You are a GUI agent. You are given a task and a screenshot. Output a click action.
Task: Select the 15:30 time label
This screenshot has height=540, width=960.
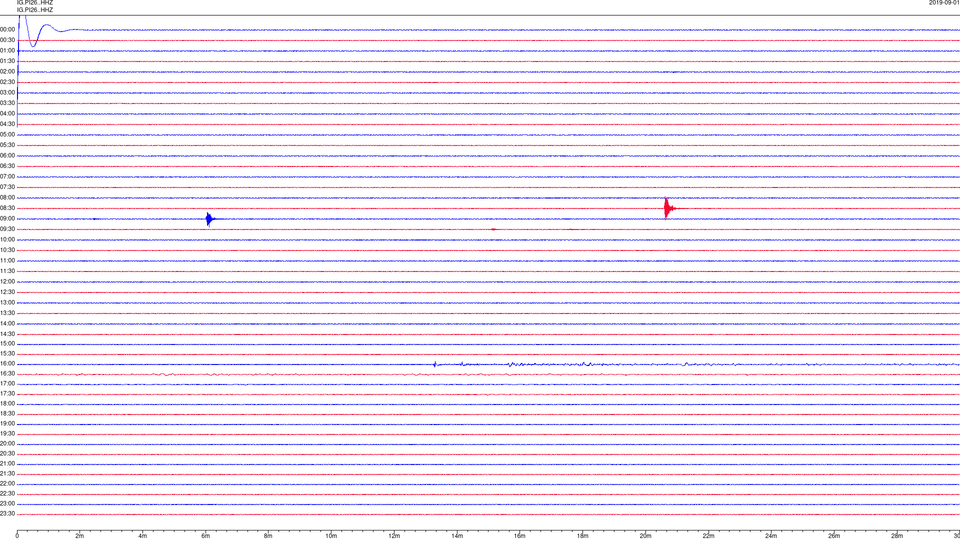(7, 354)
